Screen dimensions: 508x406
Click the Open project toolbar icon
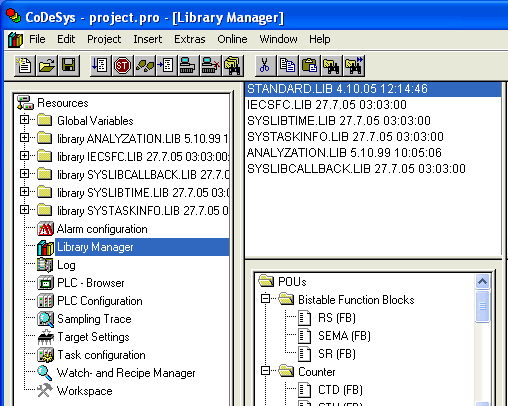[47, 65]
